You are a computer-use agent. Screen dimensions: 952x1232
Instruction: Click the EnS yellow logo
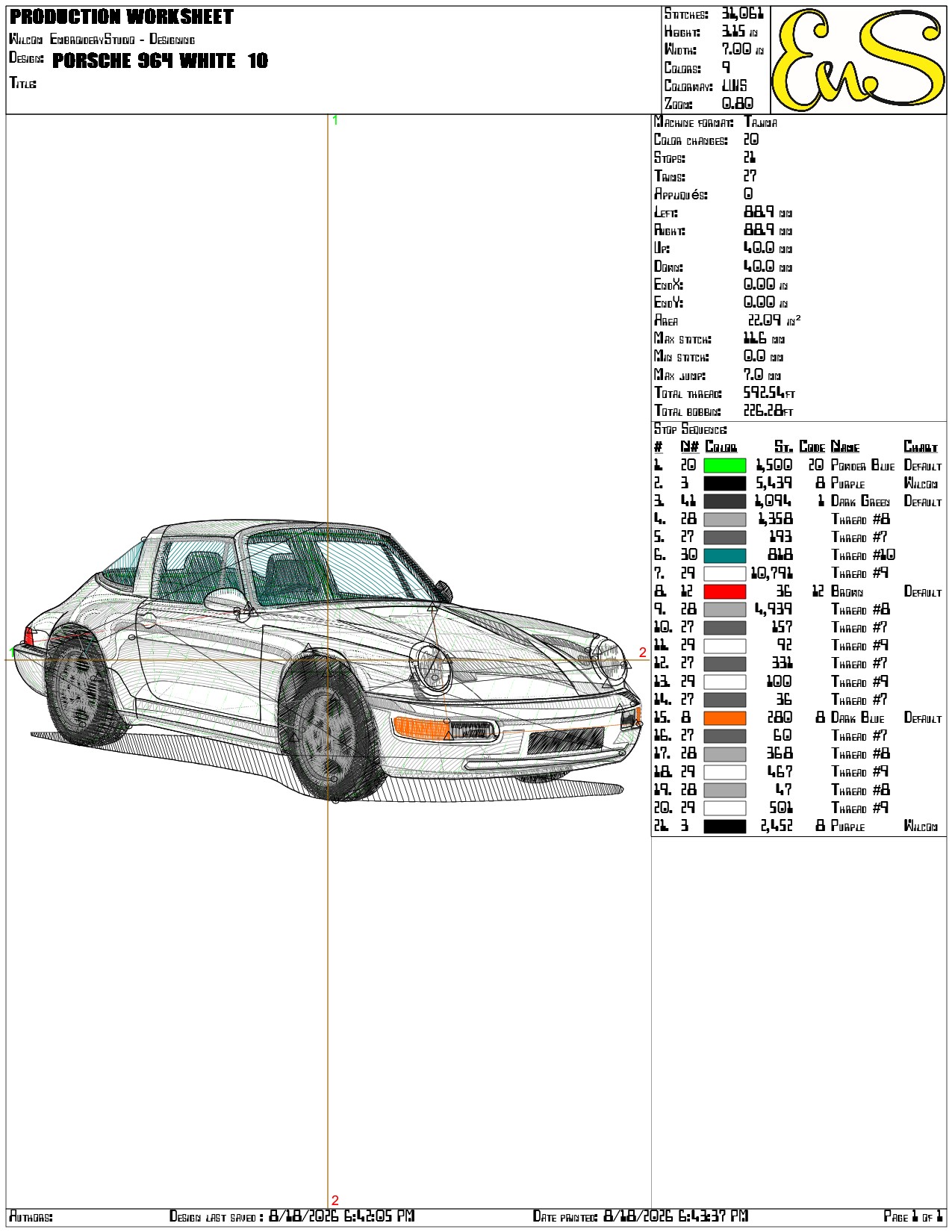(858, 60)
